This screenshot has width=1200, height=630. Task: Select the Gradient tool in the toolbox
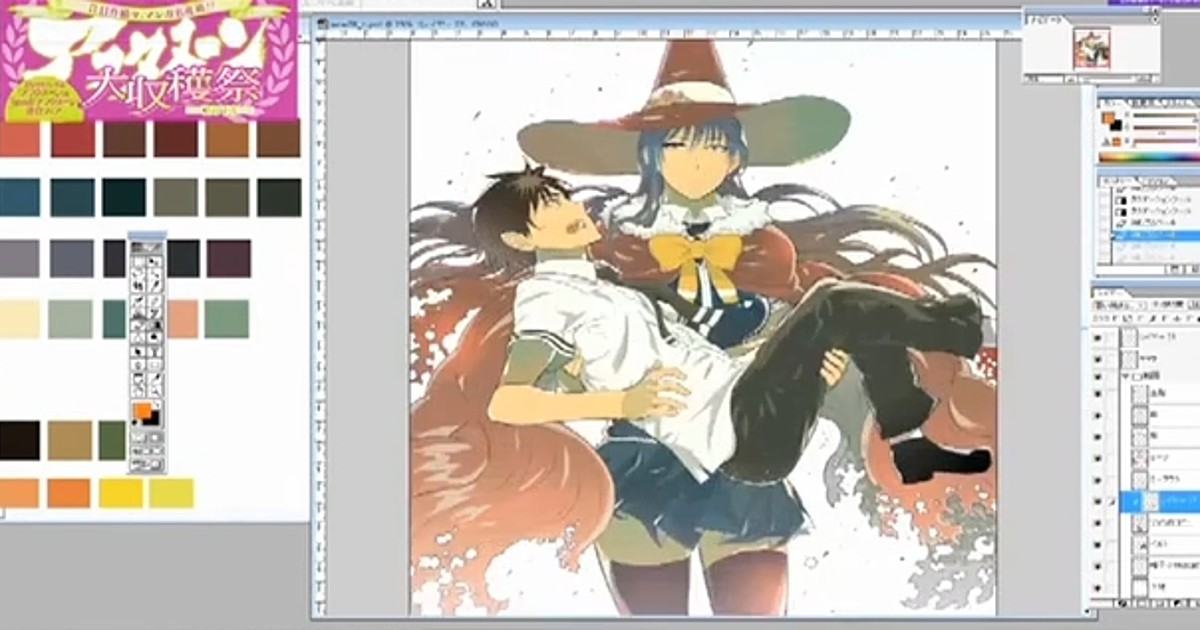tap(155, 324)
